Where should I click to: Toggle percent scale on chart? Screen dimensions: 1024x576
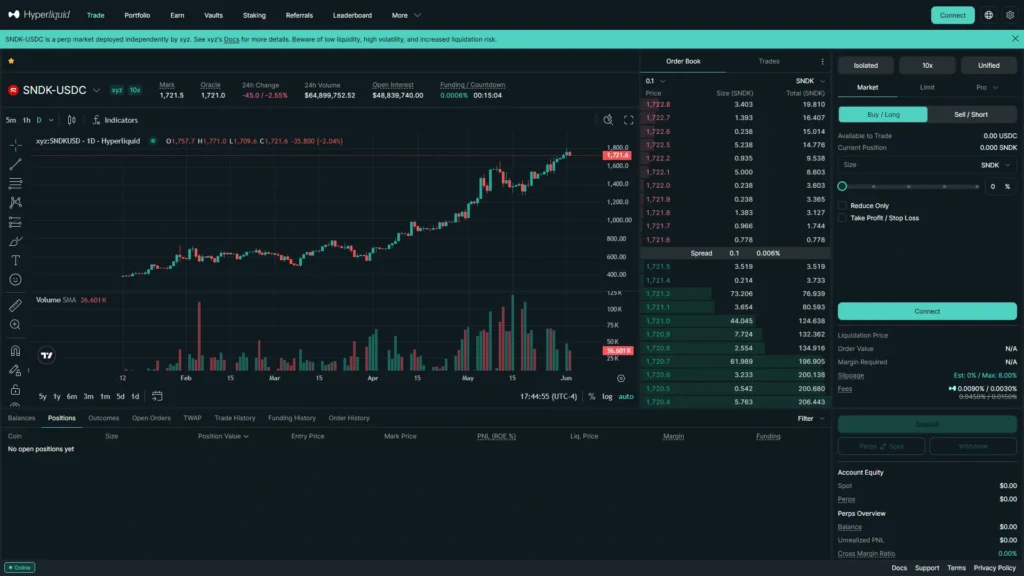coord(592,396)
